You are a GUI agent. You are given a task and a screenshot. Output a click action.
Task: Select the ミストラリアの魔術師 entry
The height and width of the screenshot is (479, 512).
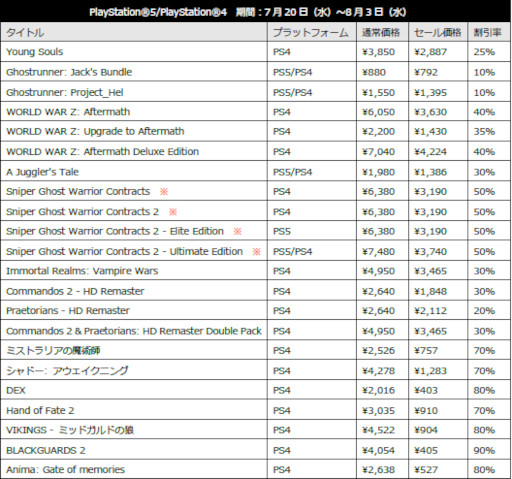click(x=53, y=351)
